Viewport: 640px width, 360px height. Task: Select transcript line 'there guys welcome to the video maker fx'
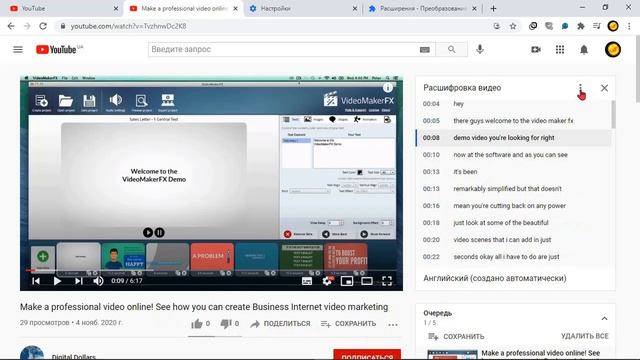[513, 121]
